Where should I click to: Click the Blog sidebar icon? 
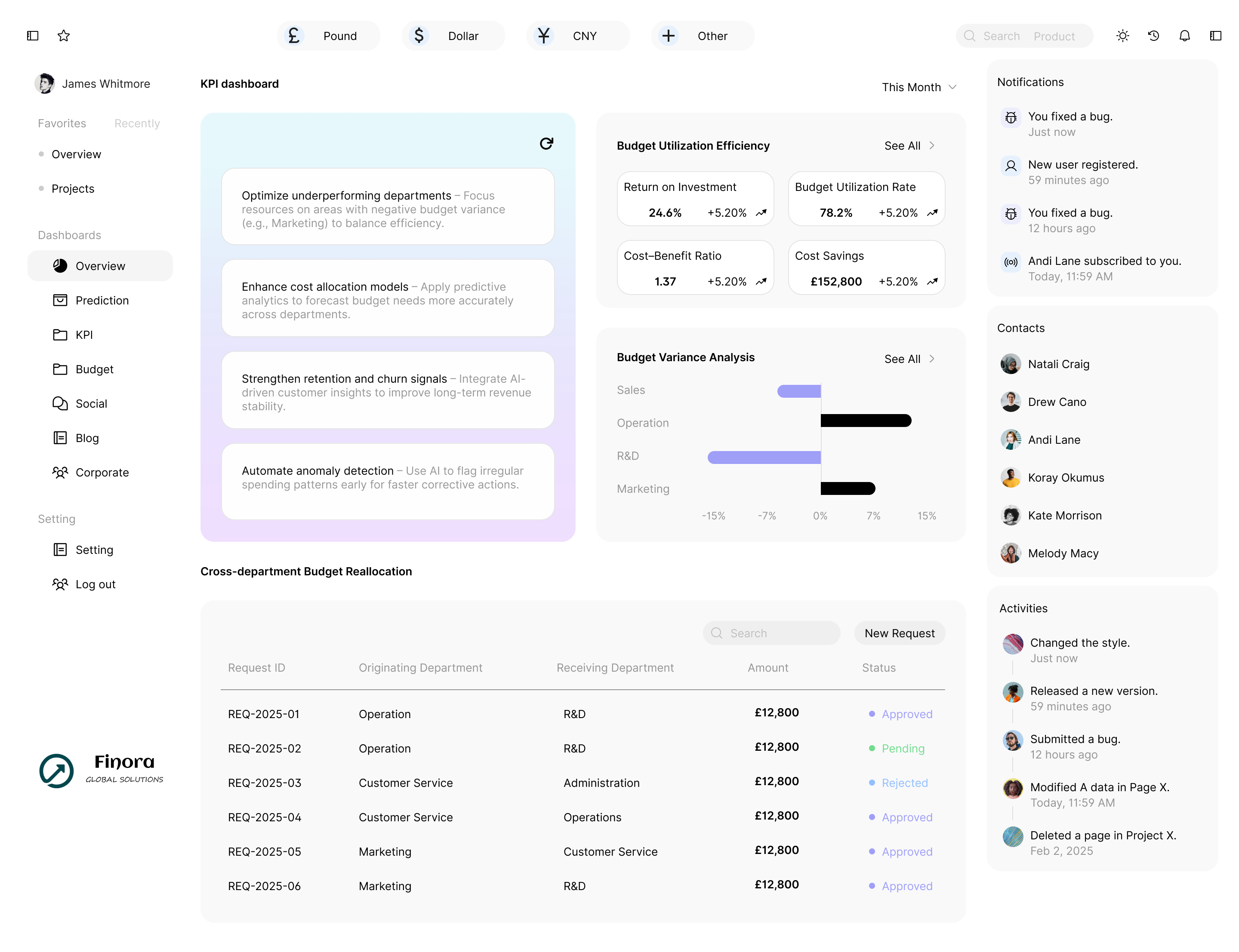[x=60, y=438]
